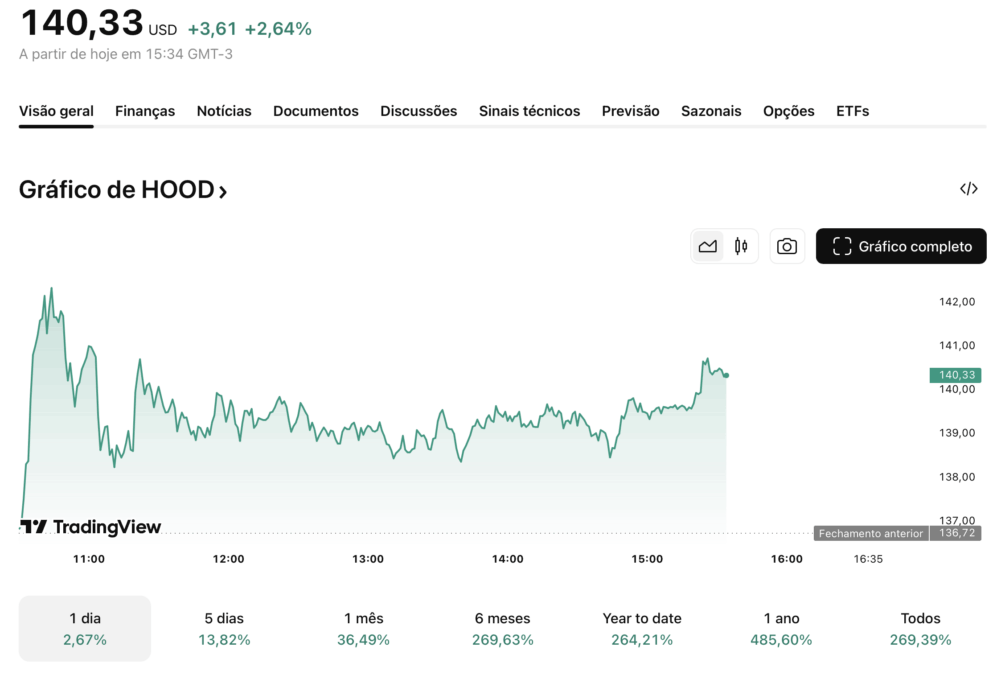The width and height of the screenshot is (1001, 675).
Task: Choose the Year to date period
Action: point(642,629)
